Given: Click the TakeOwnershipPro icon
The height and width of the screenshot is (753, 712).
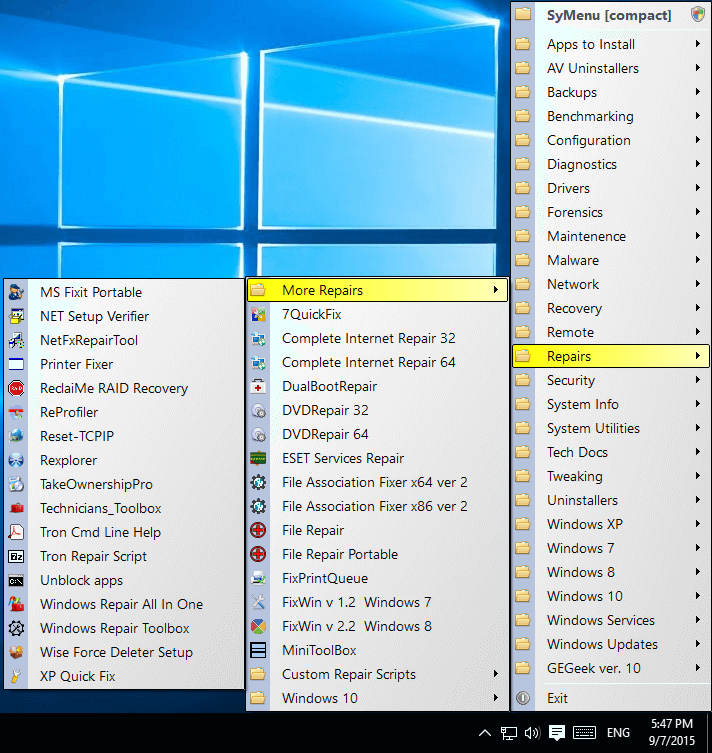Looking at the screenshot, I should [16, 484].
